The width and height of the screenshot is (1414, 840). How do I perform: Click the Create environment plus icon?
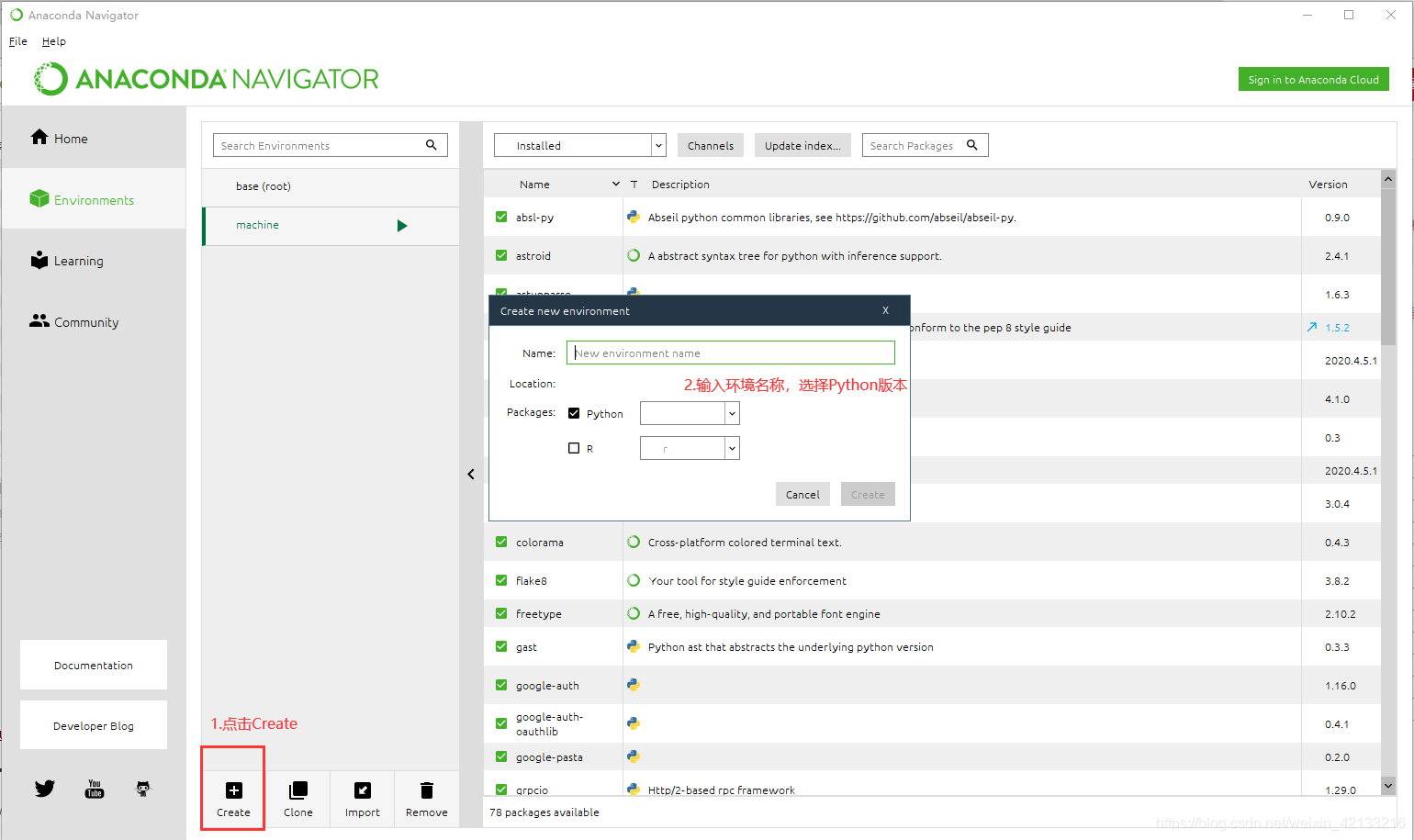coord(234,790)
